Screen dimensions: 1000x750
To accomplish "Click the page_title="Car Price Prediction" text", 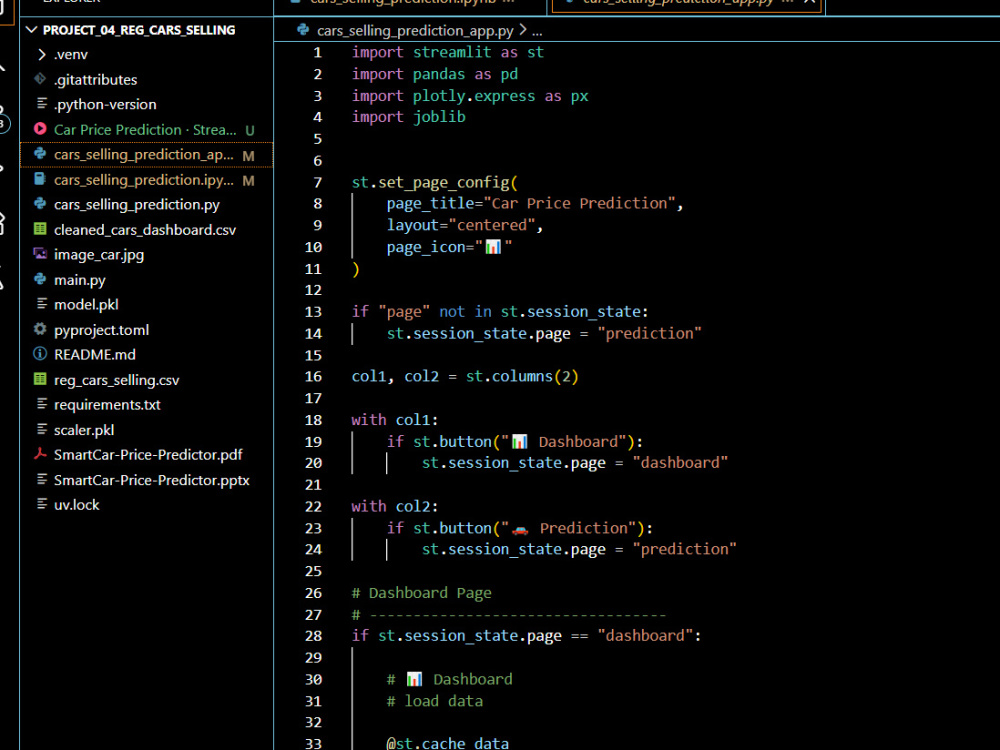I will click(534, 203).
